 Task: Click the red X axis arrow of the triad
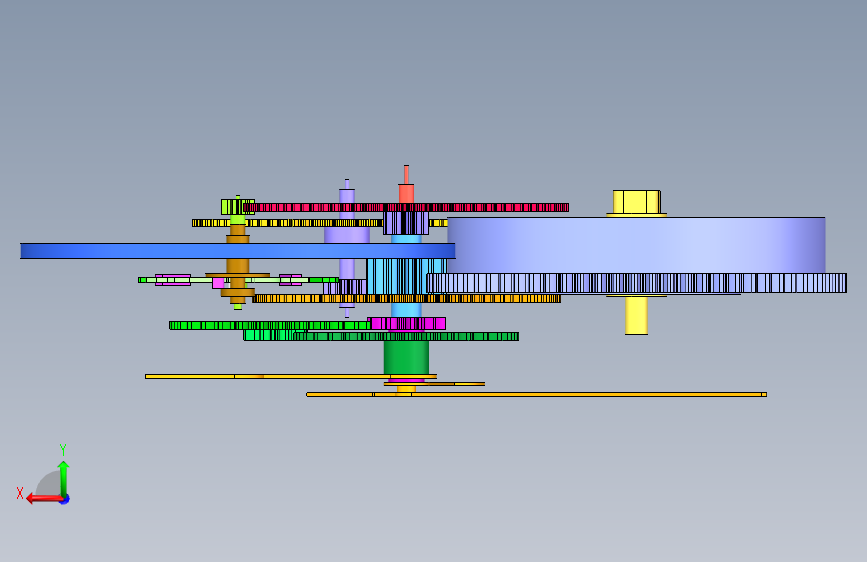point(44,499)
